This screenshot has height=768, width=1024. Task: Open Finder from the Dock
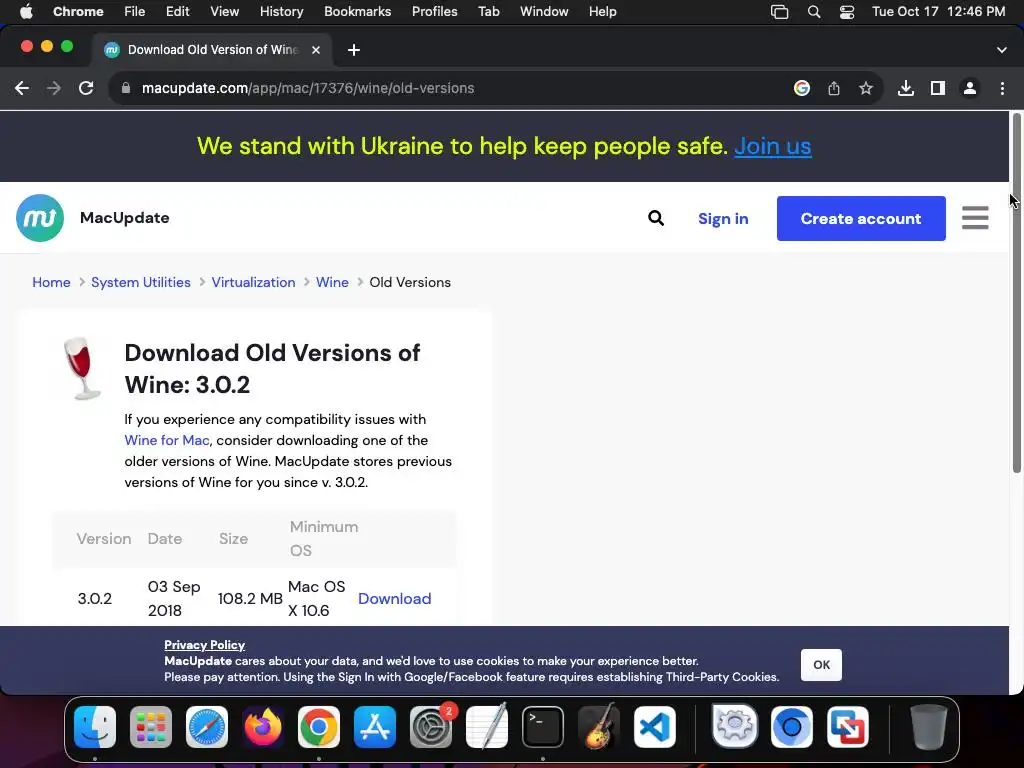click(x=95, y=727)
